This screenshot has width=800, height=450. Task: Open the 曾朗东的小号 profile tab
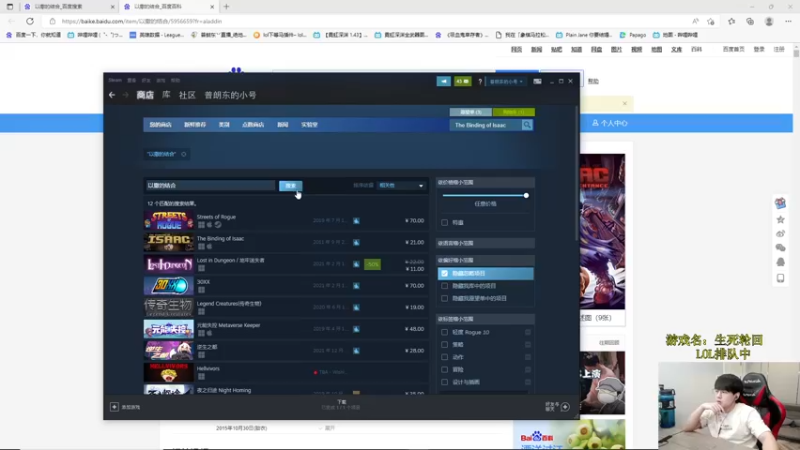pyautogui.click(x=230, y=95)
